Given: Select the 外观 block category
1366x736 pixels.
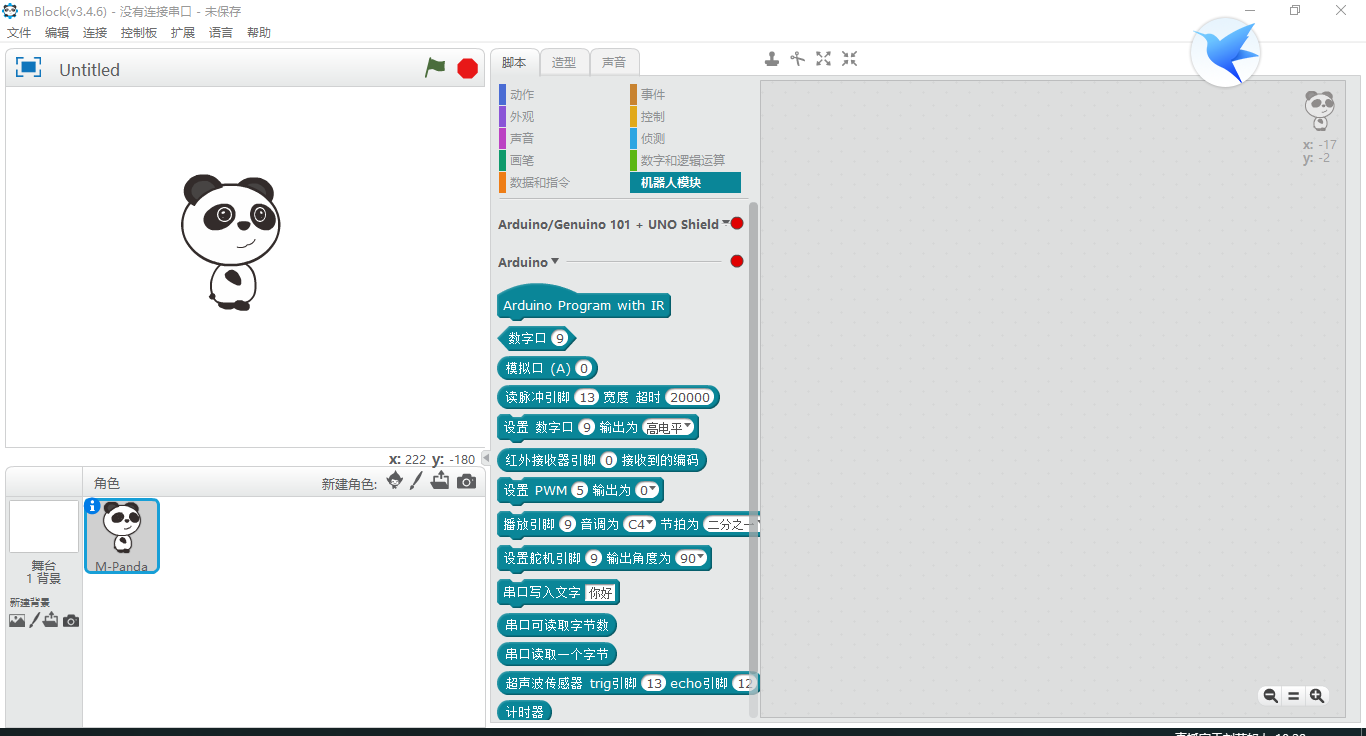Looking at the screenshot, I should pos(521,117).
